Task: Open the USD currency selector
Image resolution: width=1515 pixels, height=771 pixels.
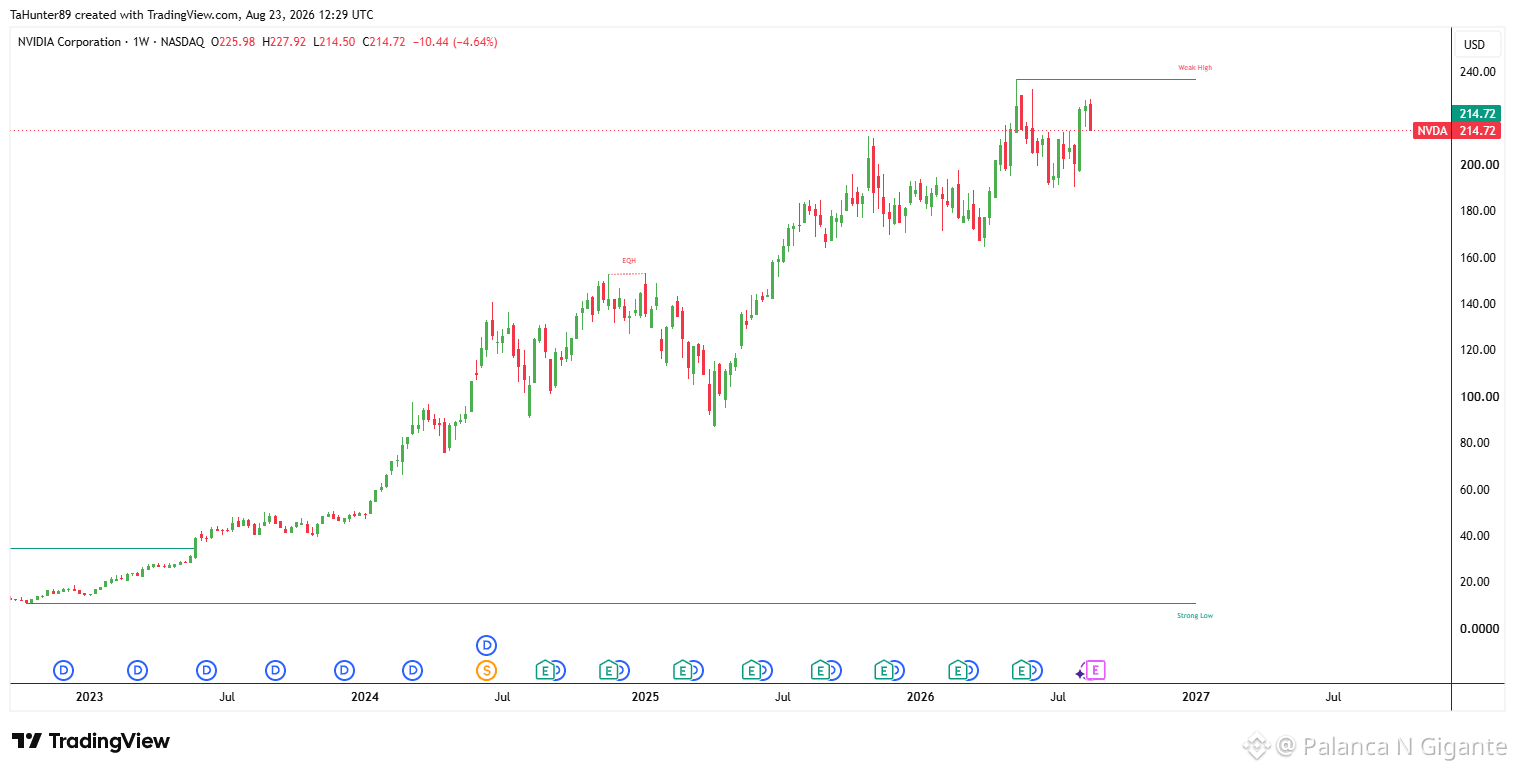Action: (x=1475, y=44)
